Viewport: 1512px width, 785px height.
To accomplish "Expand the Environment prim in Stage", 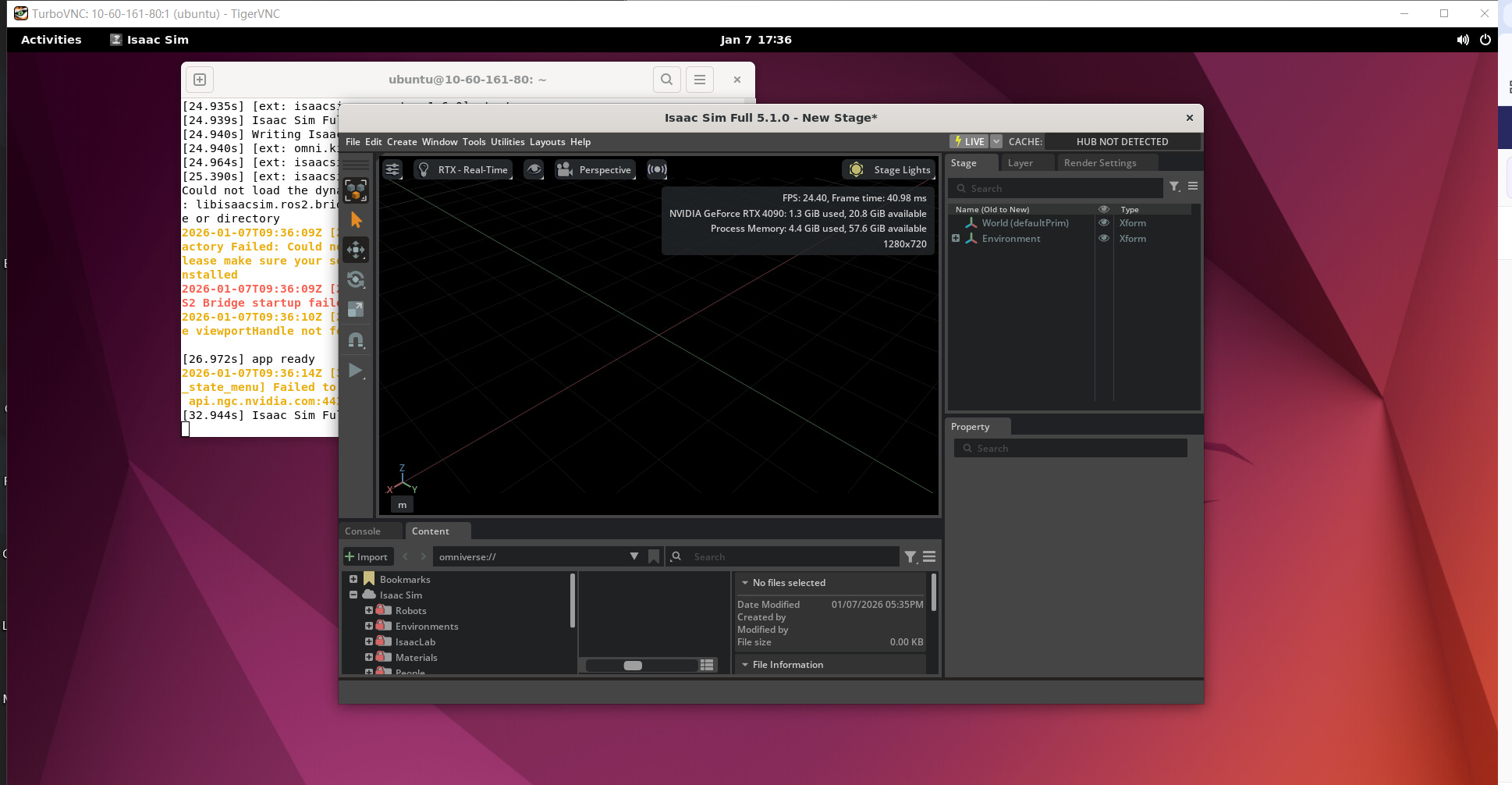I will point(956,239).
